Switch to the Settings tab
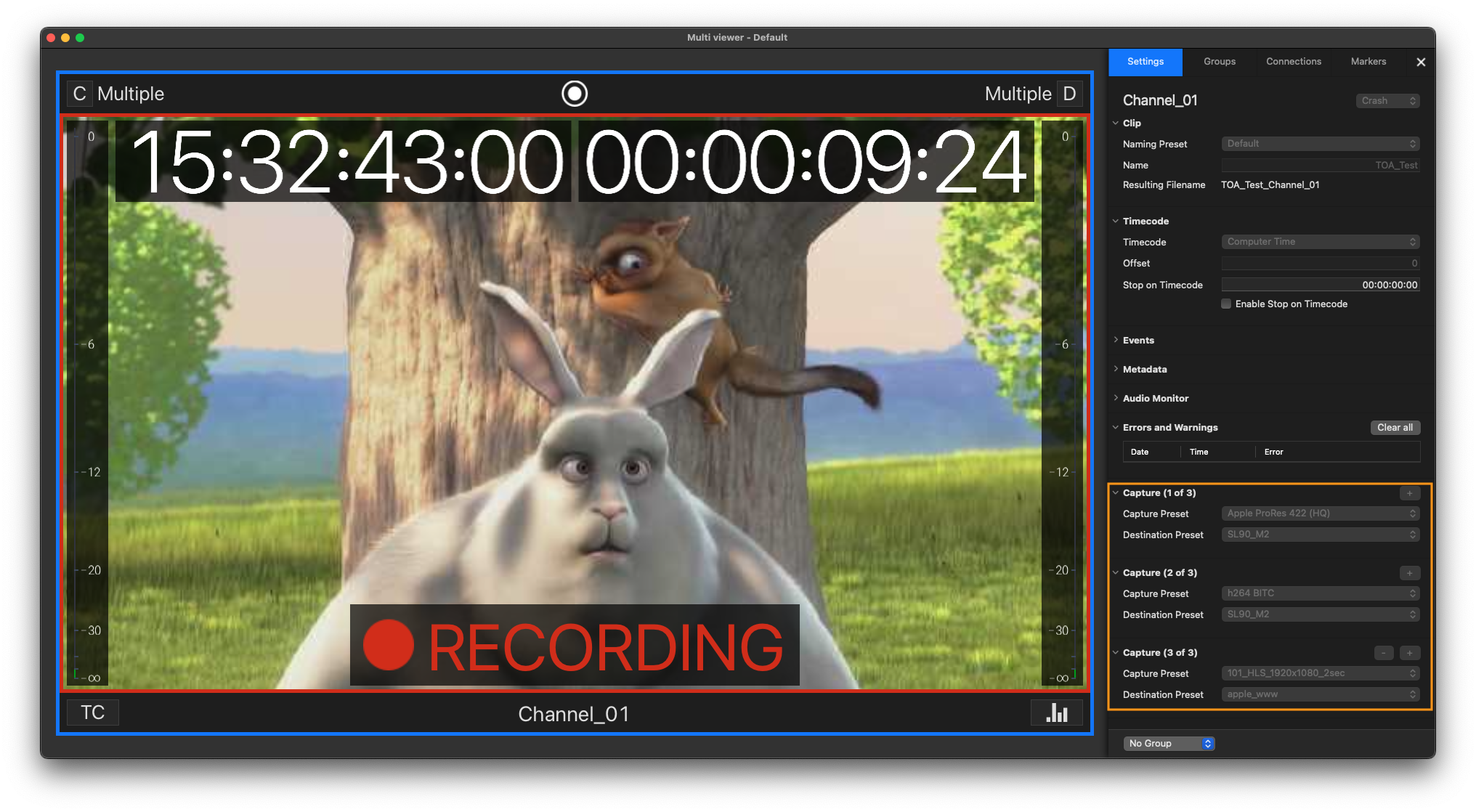The height and width of the screenshot is (812, 1476). point(1145,62)
